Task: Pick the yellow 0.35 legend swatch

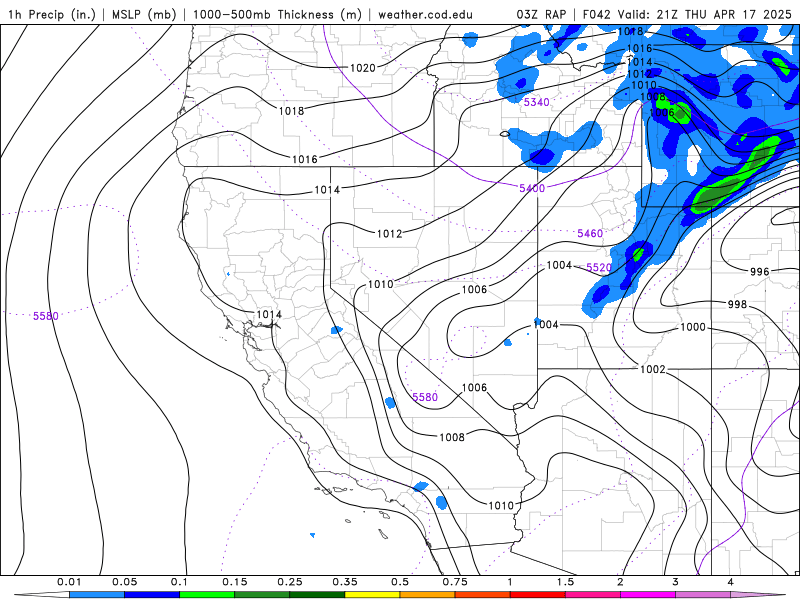Action: tap(372, 595)
